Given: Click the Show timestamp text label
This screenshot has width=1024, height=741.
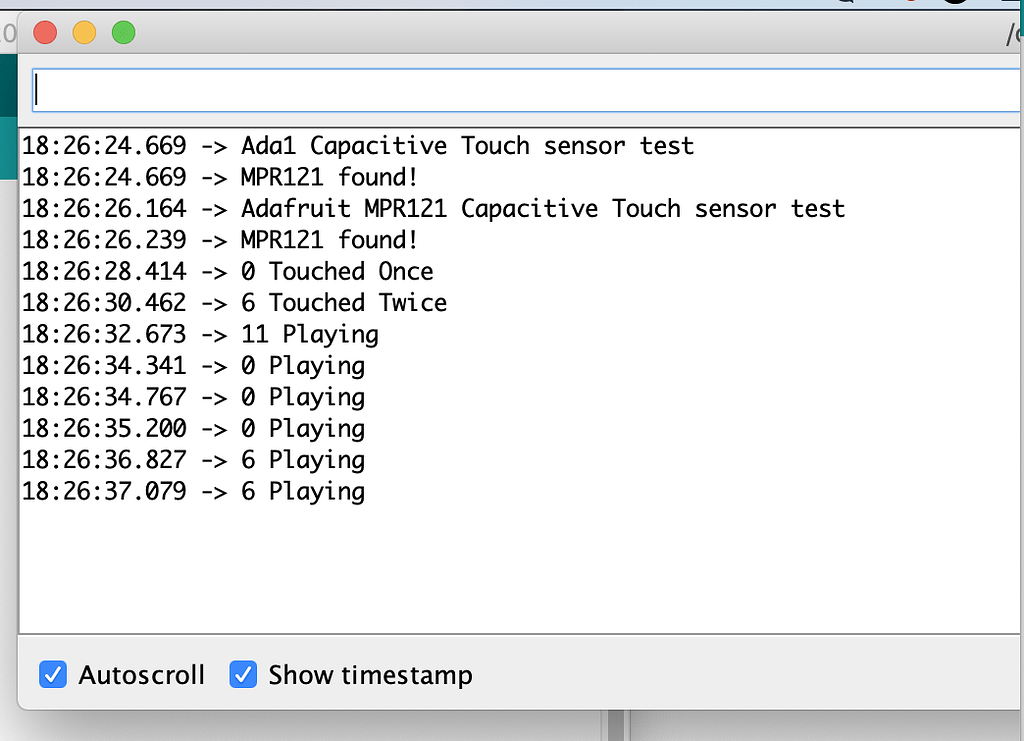Looking at the screenshot, I should pos(370,675).
